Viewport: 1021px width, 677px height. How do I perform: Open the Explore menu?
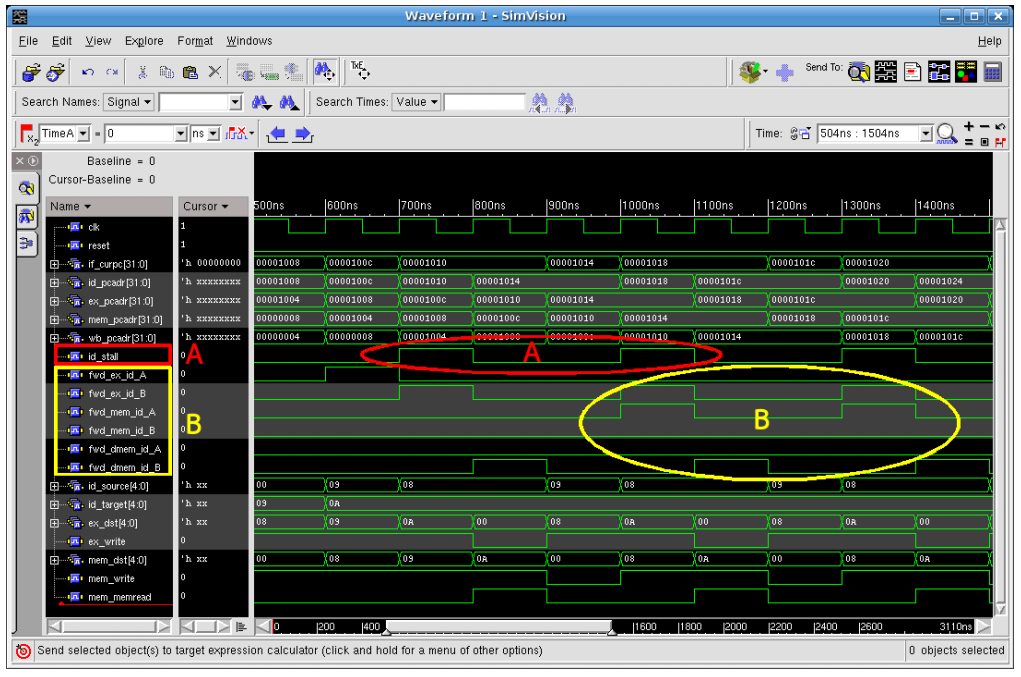[144, 41]
